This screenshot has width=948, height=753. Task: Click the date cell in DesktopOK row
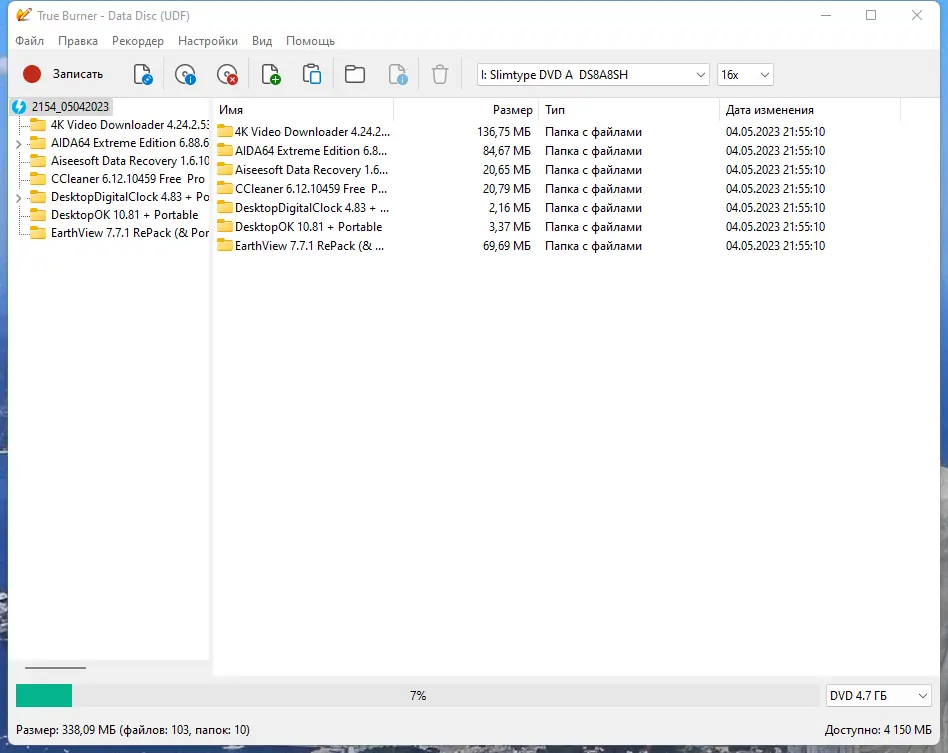(x=775, y=227)
